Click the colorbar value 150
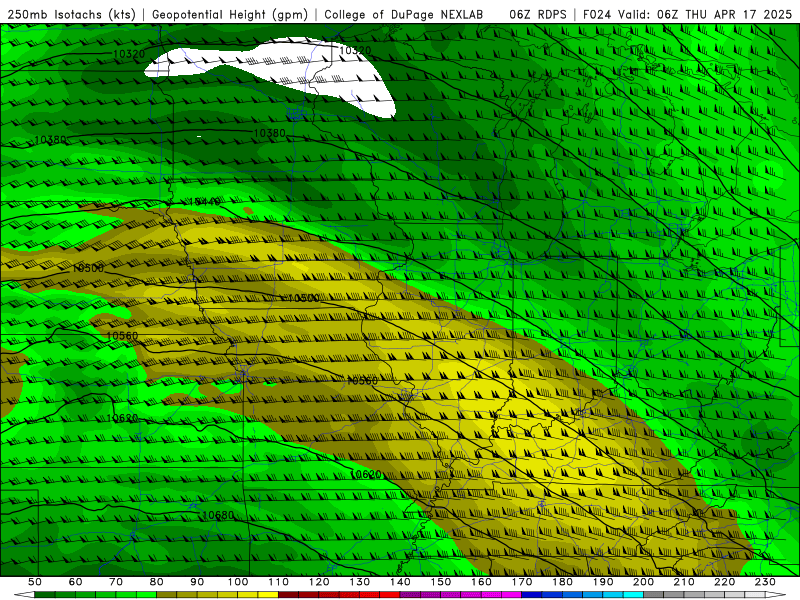The height and width of the screenshot is (600, 800). 441,582
